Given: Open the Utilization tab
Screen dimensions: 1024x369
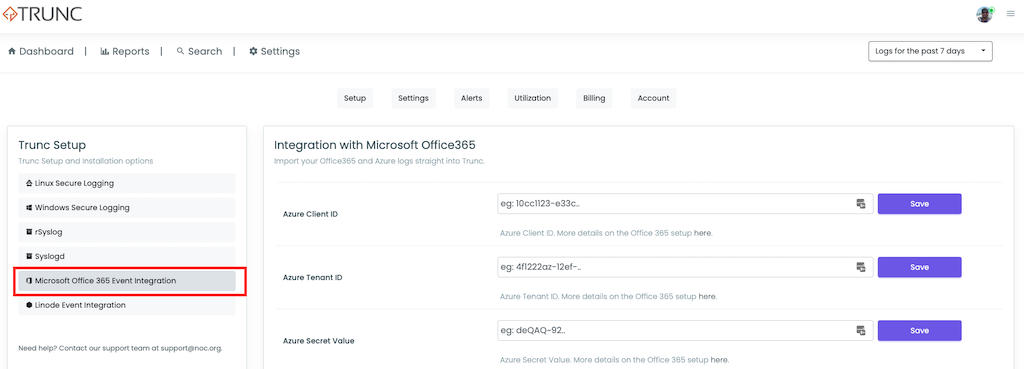Looking at the screenshot, I should tap(532, 98).
